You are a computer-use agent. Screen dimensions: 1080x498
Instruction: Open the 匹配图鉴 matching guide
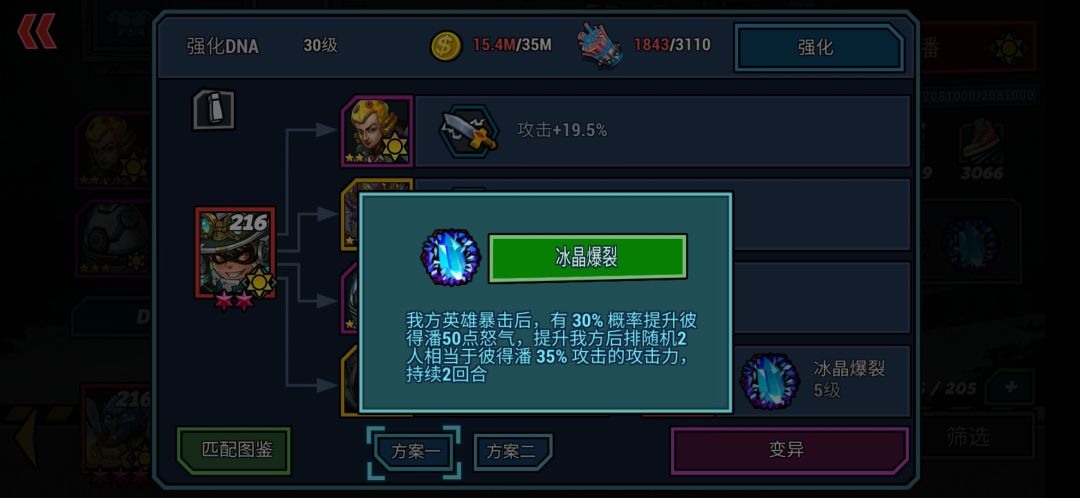pos(233,450)
